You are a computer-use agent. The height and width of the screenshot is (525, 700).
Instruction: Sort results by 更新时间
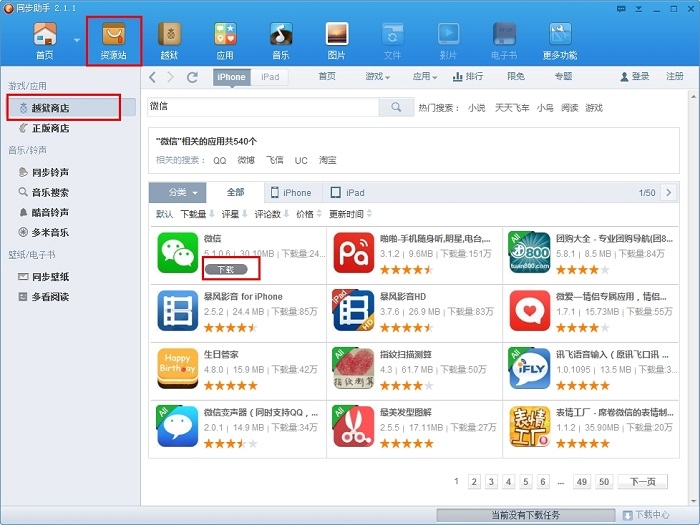[350, 214]
